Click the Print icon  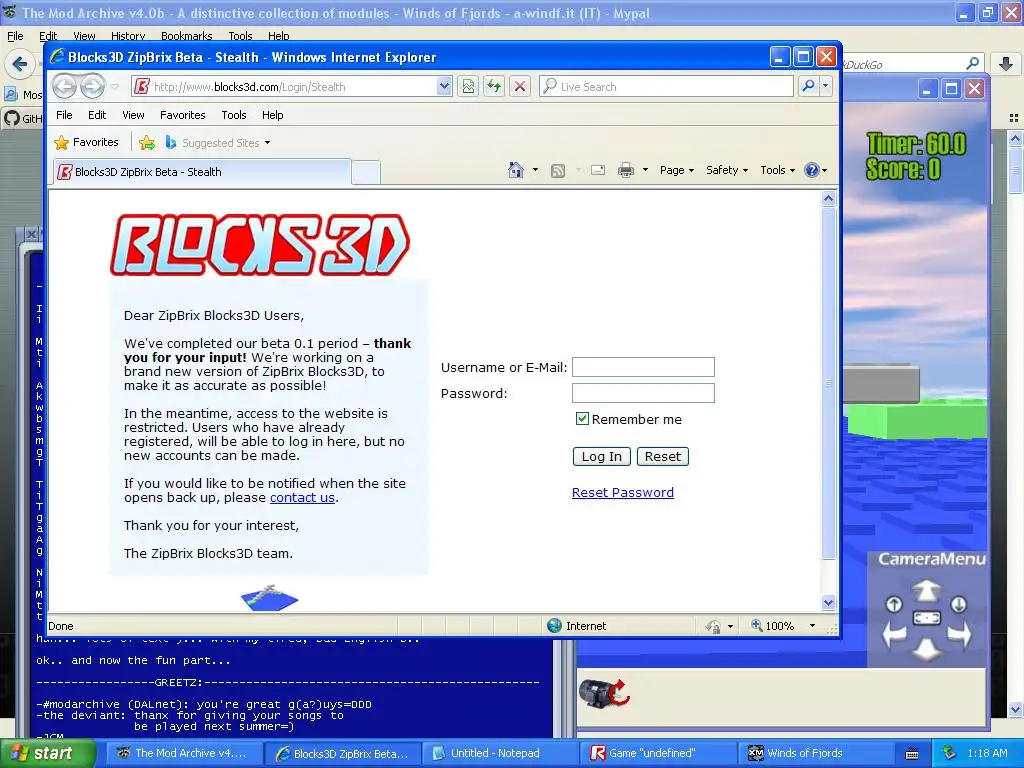tap(626, 170)
